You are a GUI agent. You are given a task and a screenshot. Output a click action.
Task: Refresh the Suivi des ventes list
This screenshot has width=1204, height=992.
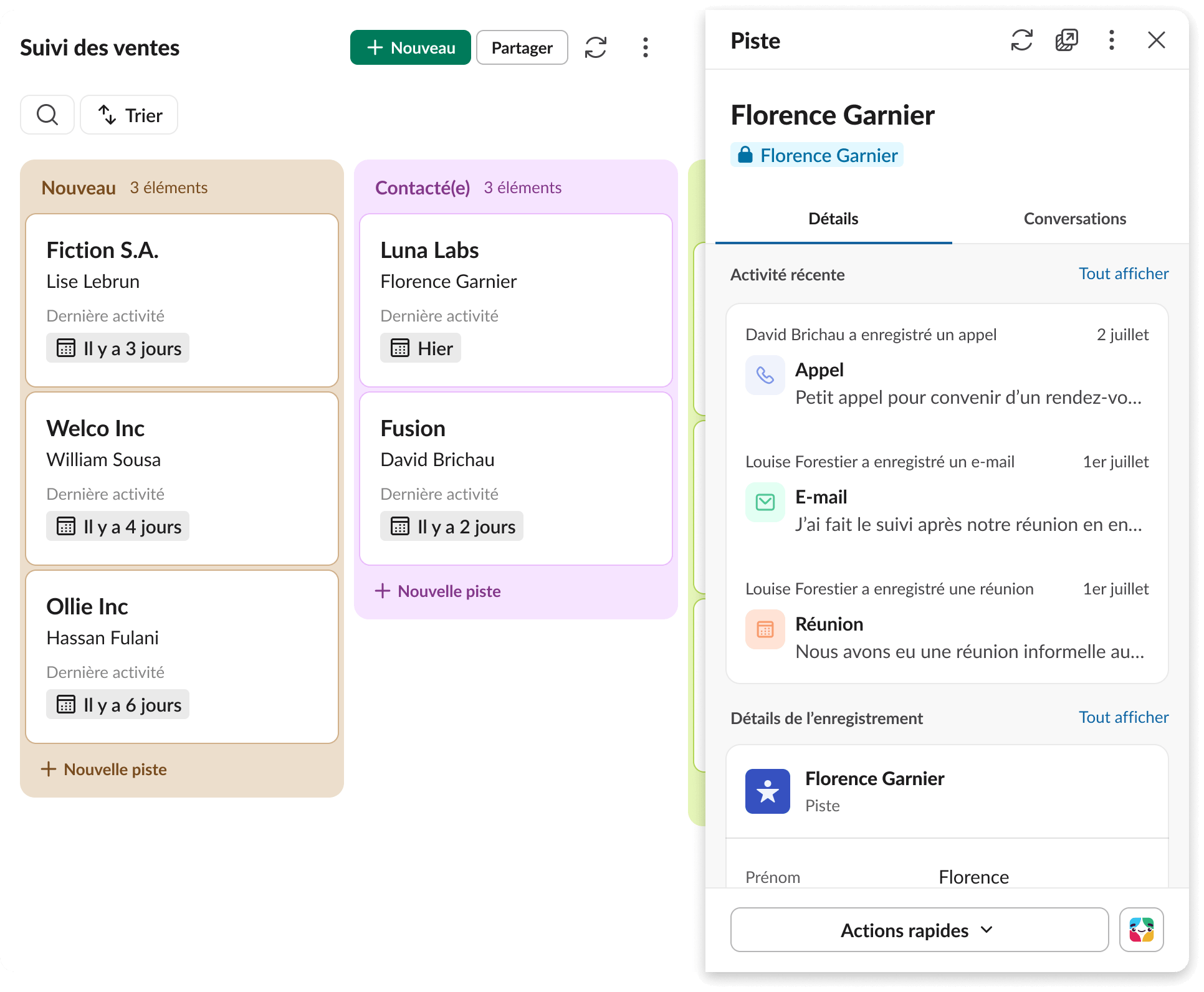click(x=596, y=47)
